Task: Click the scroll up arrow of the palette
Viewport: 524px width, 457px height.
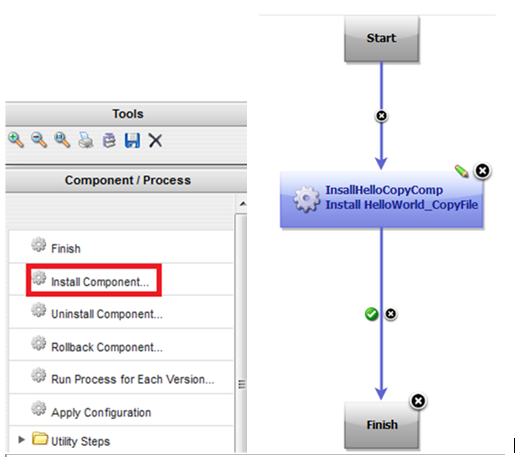Action: [243, 203]
